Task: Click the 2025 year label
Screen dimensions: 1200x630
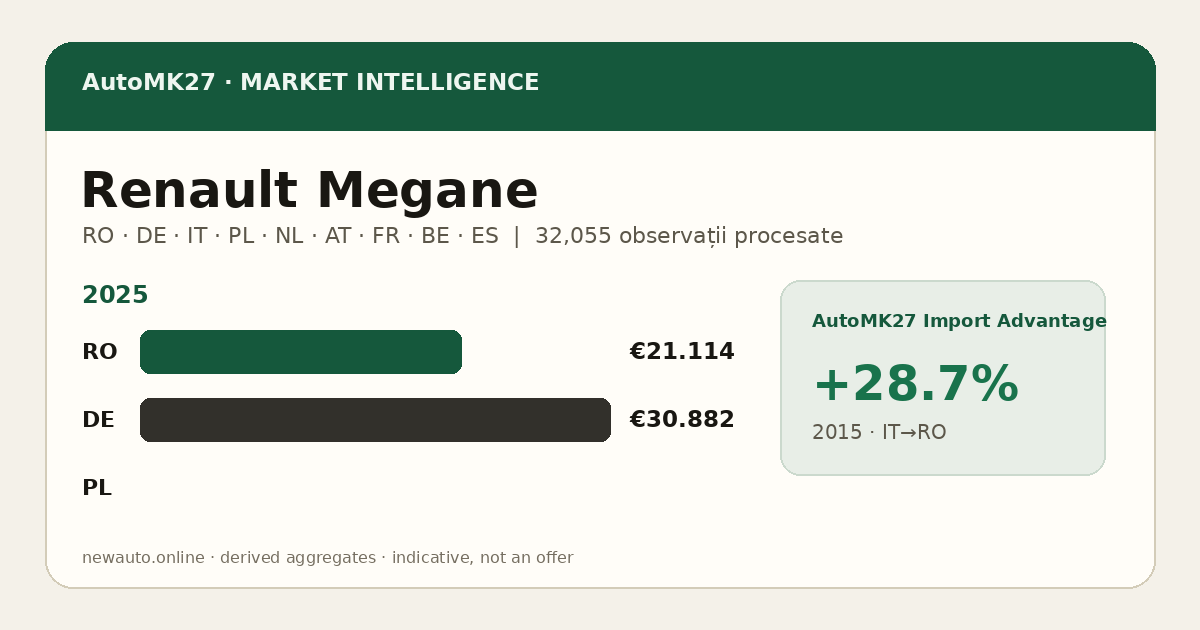Action: (x=115, y=295)
